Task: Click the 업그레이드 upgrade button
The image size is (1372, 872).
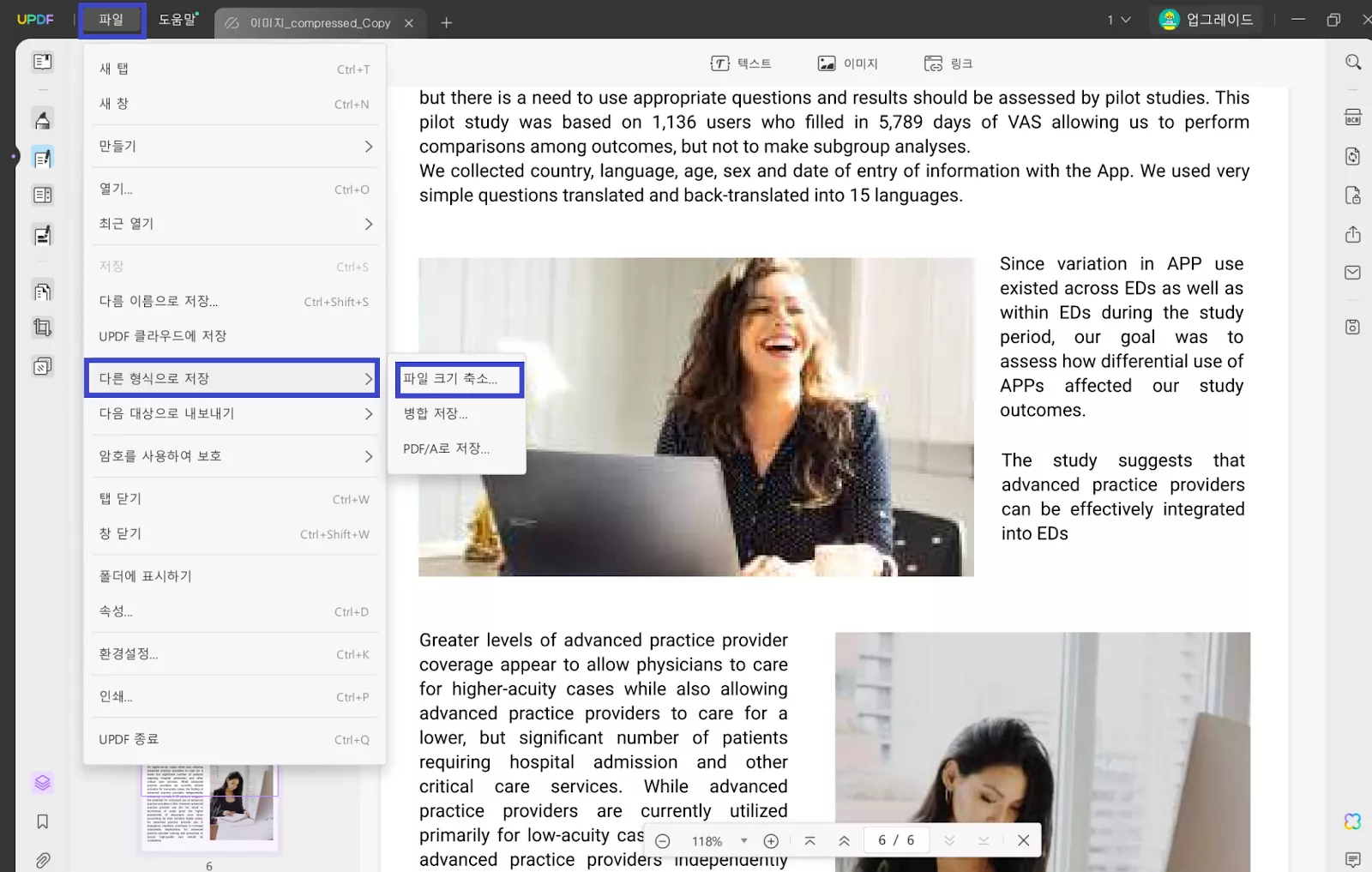Action: coord(1206,20)
